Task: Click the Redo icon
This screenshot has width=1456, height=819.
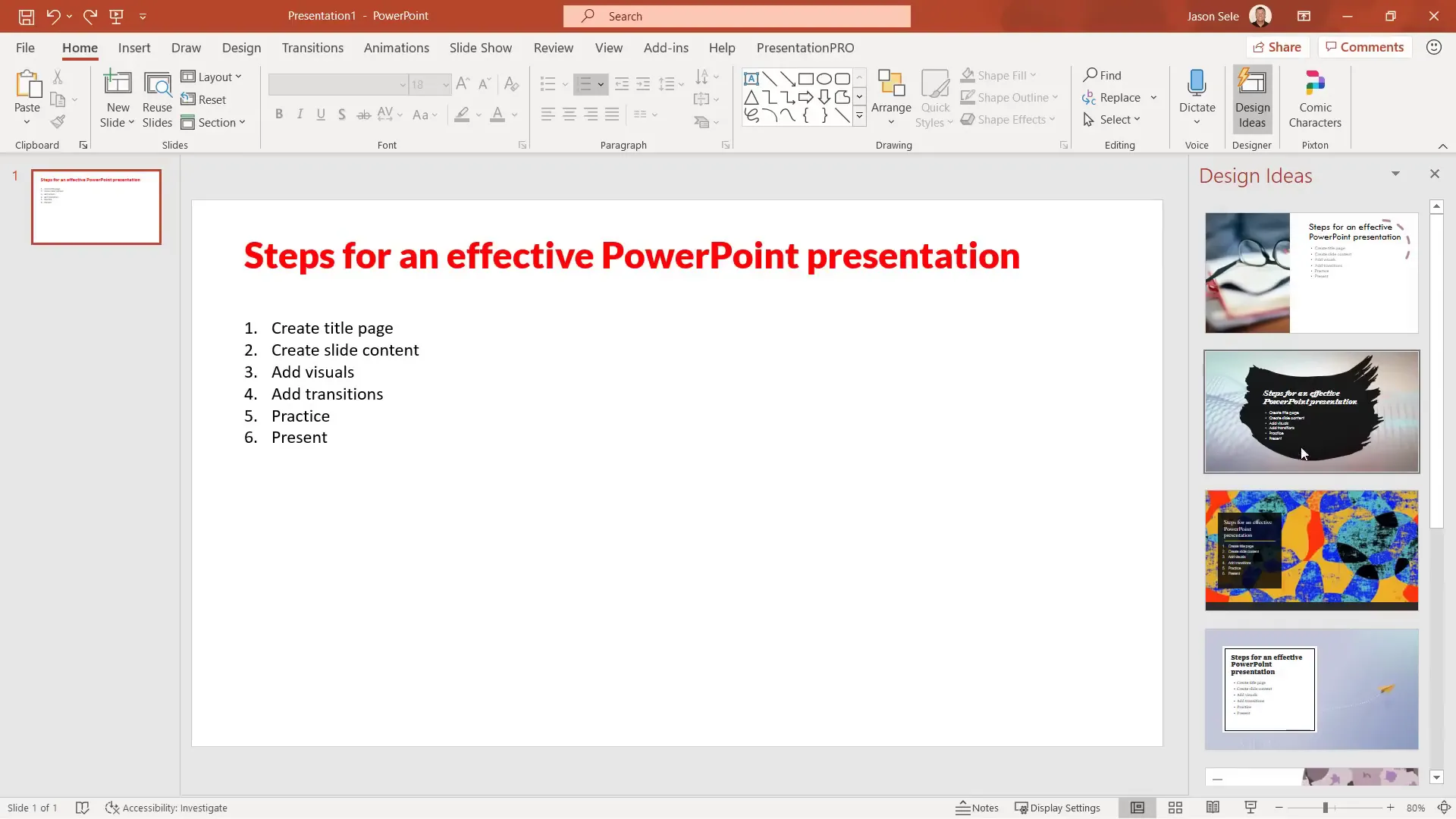Action: point(89,16)
